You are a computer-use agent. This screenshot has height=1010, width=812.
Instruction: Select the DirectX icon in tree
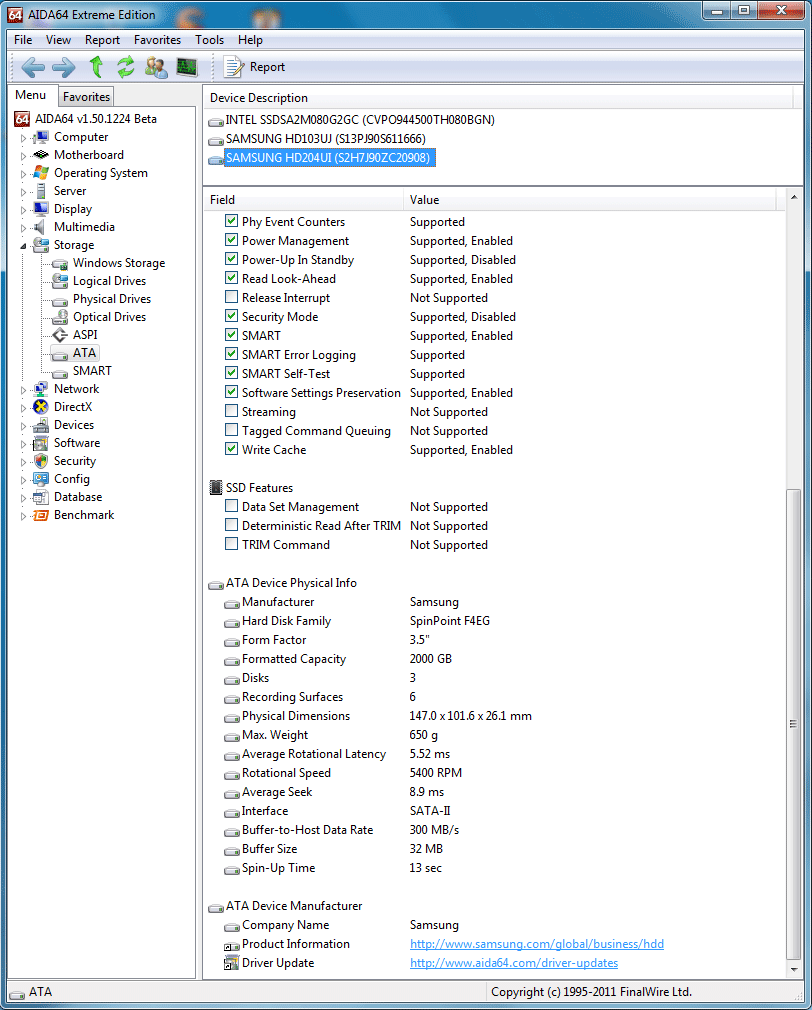[41, 407]
